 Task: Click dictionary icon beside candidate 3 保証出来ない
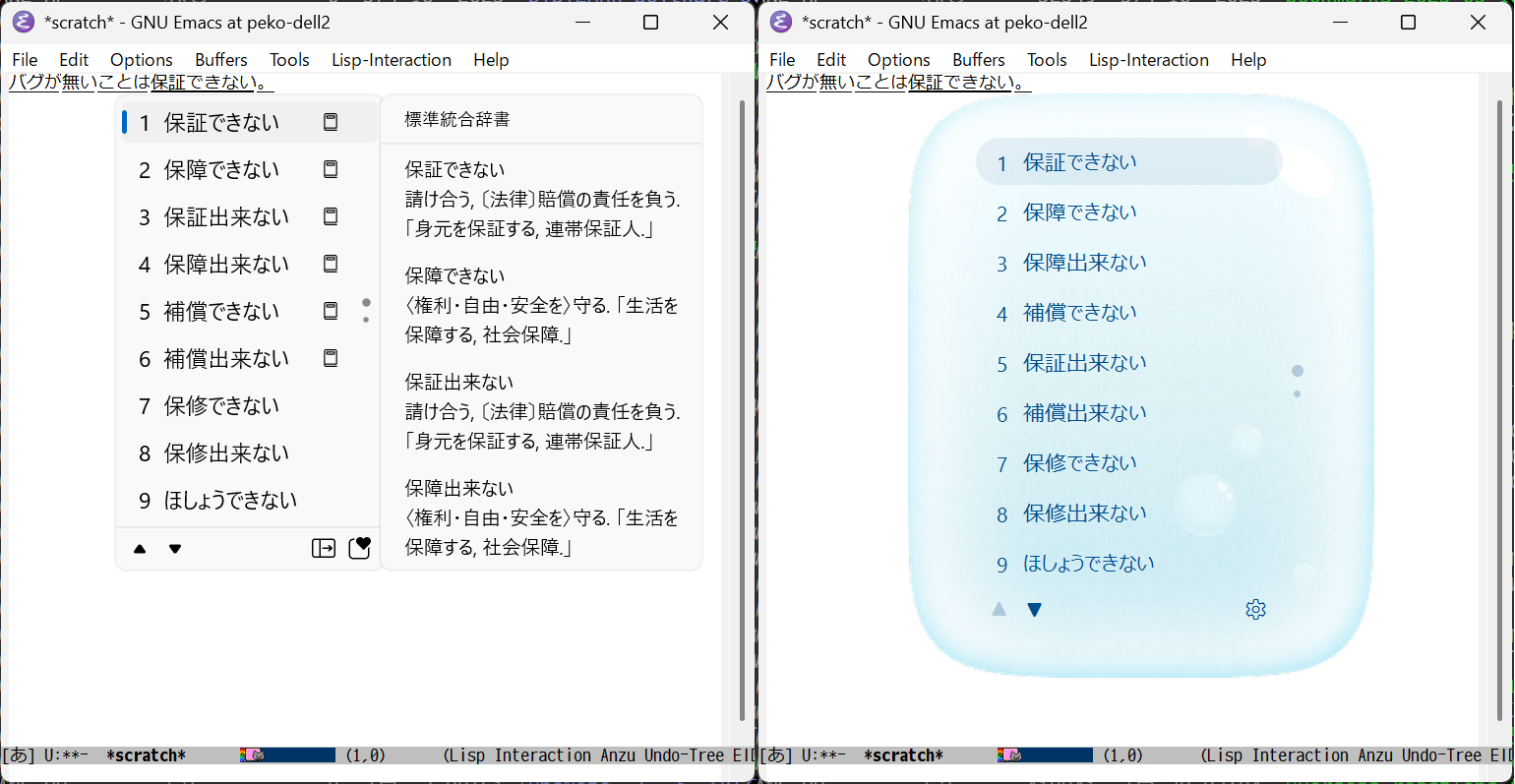[331, 216]
